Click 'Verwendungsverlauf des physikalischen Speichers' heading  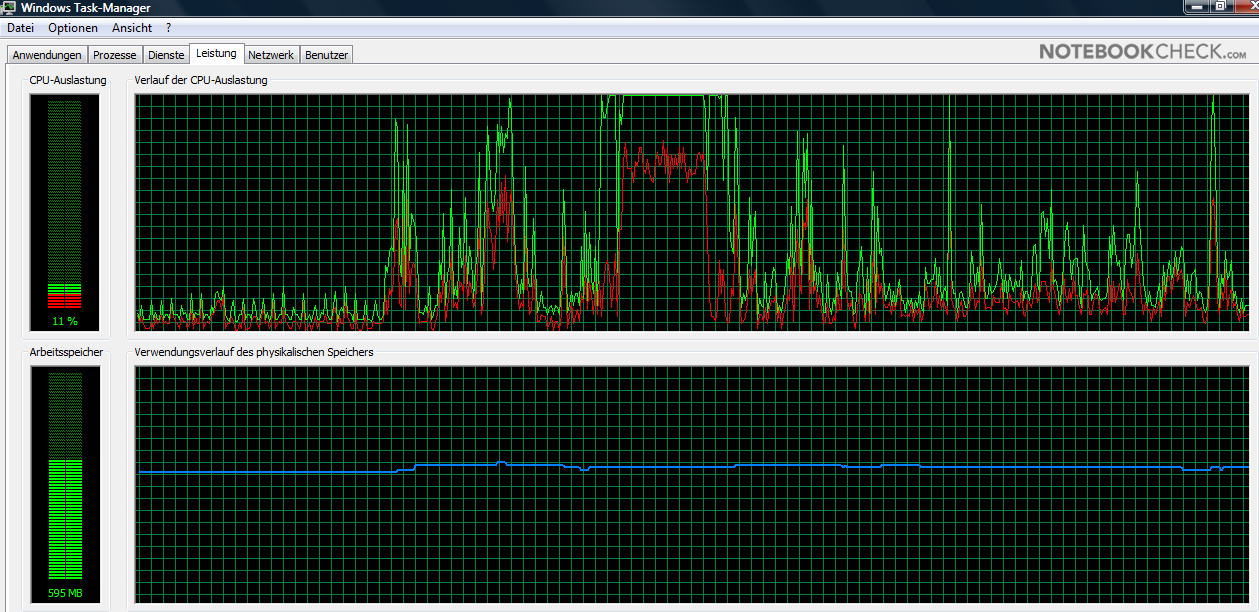[254, 352]
